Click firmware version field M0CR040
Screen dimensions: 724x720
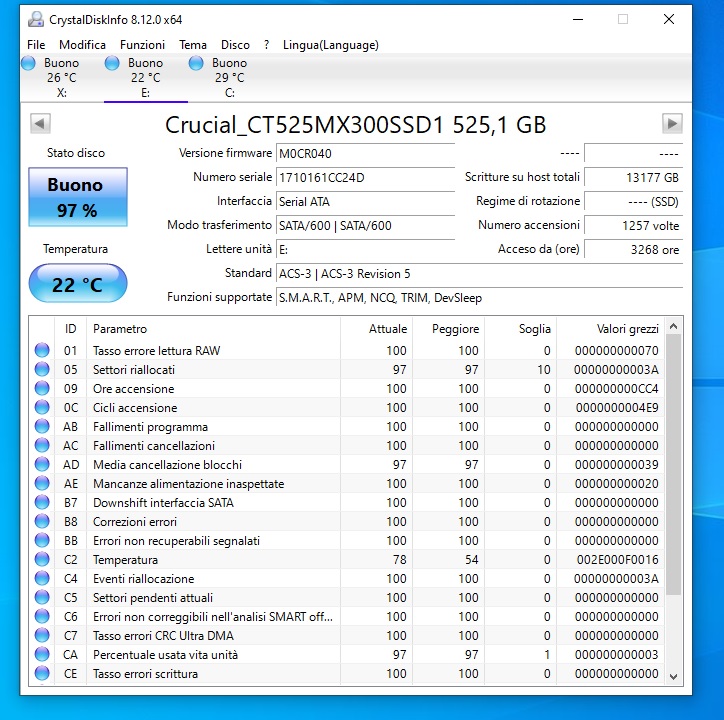point(365,153)
